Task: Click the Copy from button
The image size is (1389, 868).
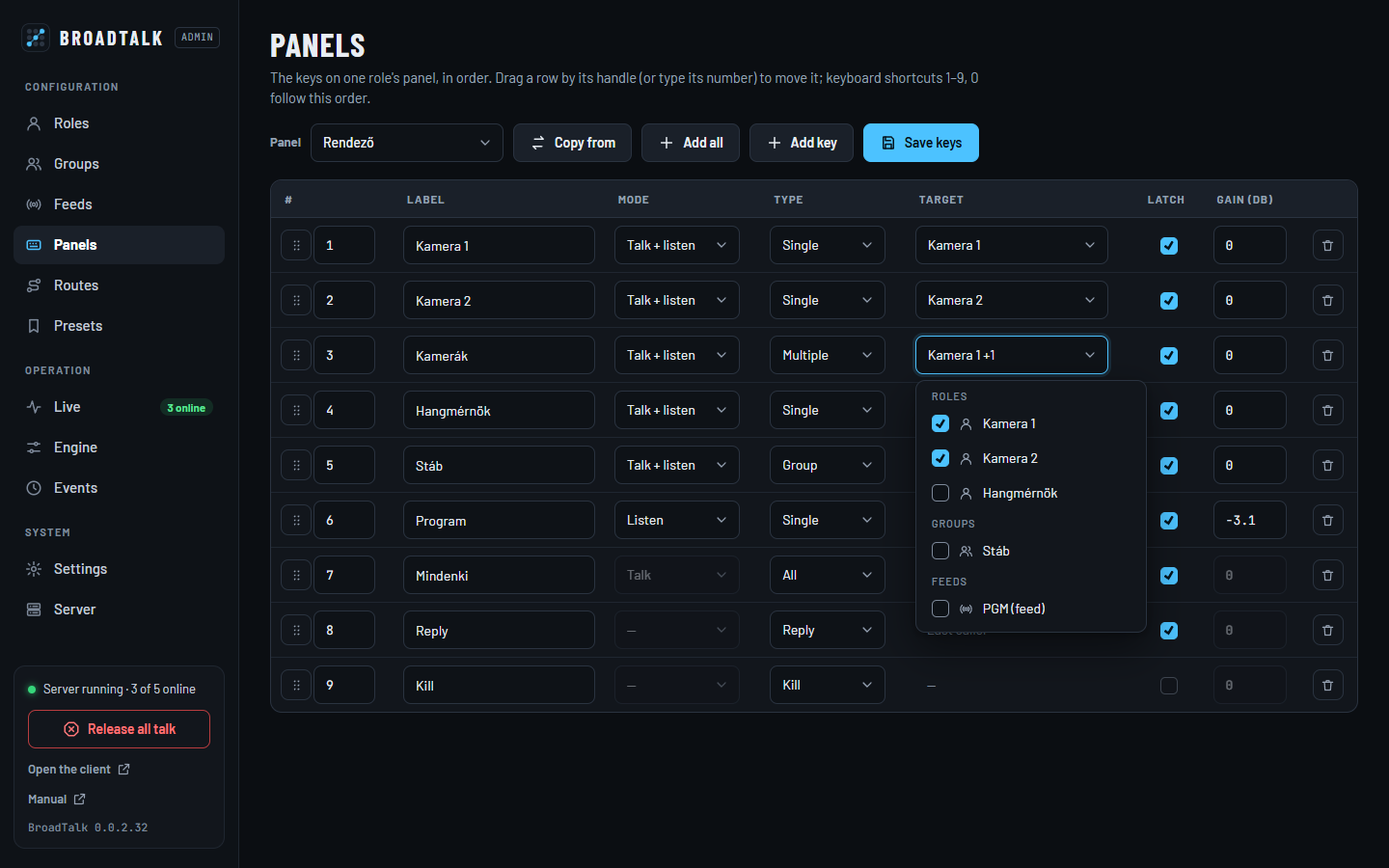Action: (572, 143)
